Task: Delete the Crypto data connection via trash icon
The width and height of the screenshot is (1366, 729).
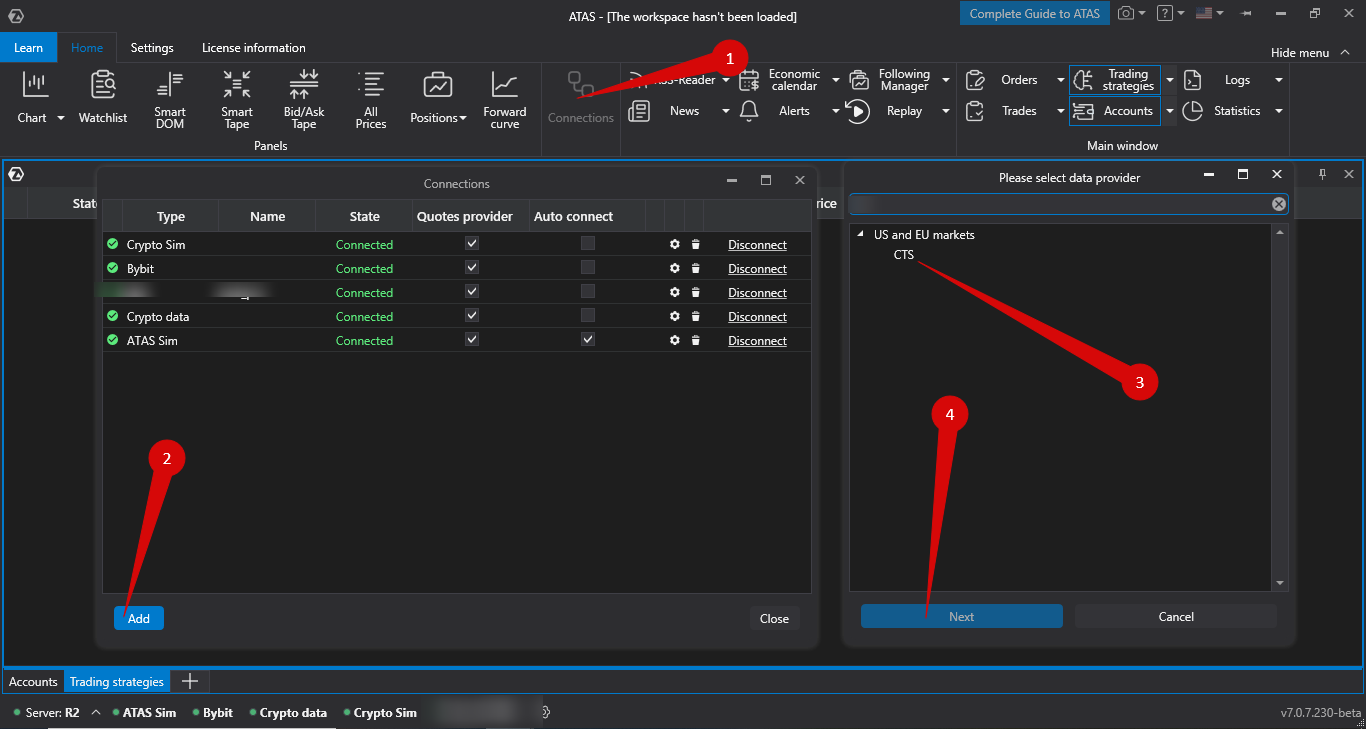Action: pyautogui.click(x=695, y=317)
